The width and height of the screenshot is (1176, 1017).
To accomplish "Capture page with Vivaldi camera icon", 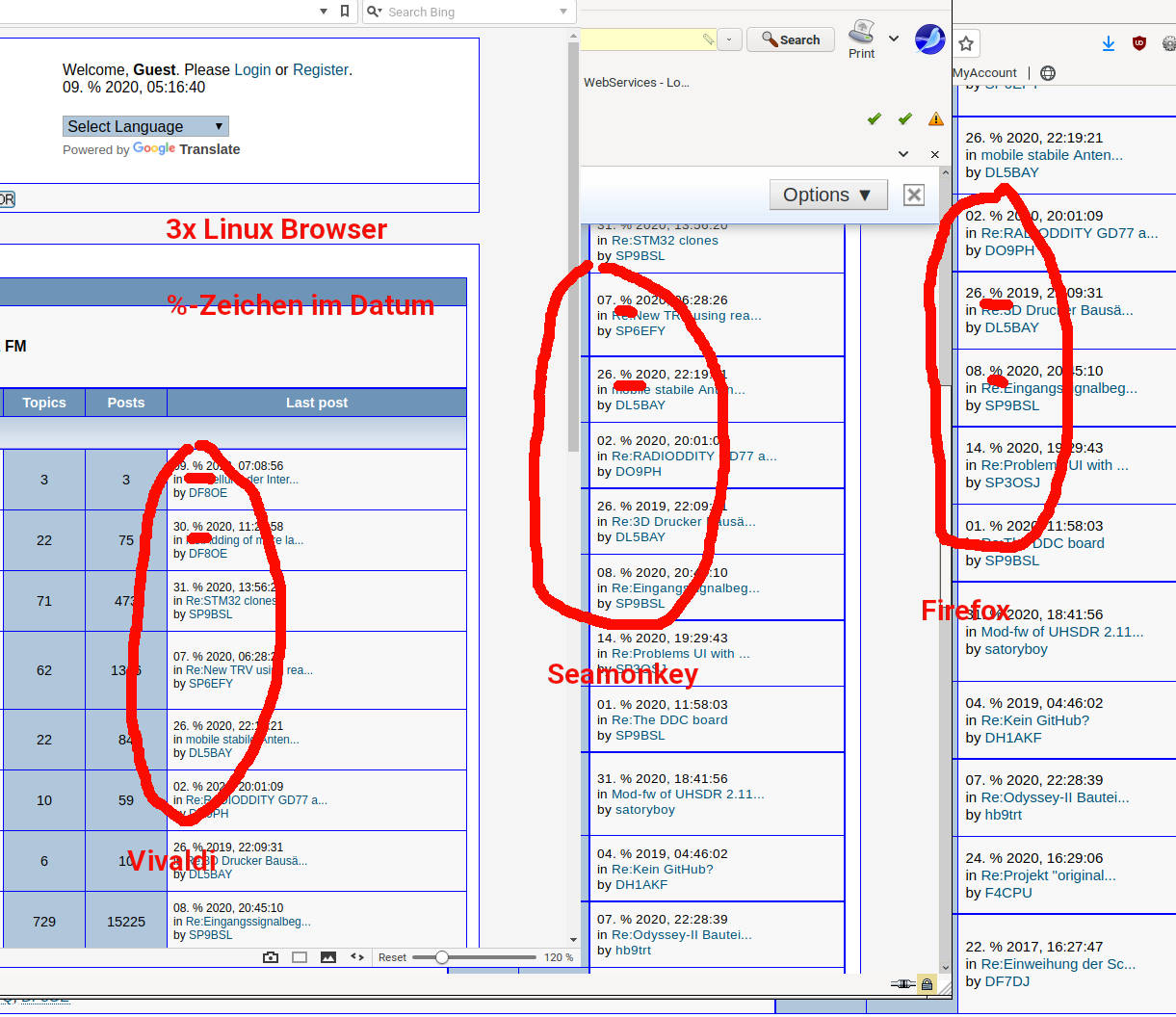I will point(271,957).
